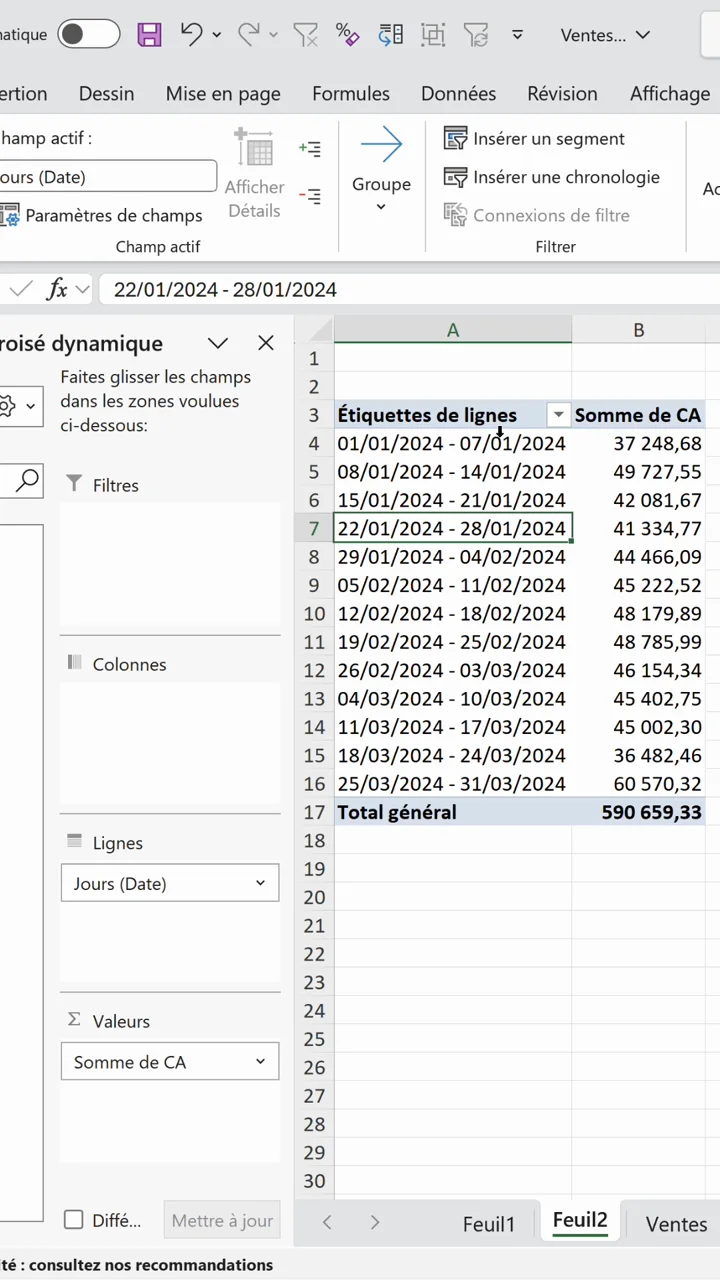Image resolution: width=720 pixels, height=1280 pixels.
Task: Click the Valeurs sigma icon
Action: click(74, 1020)
